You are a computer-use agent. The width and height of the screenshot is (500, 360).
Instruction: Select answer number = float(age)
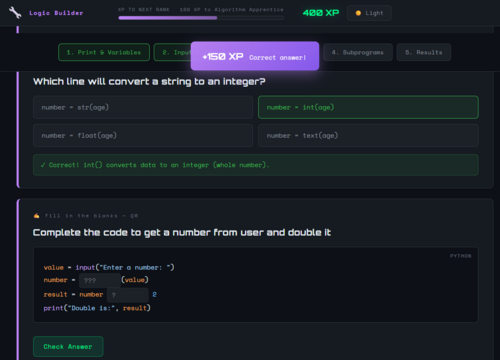click(x=143, y=135)
